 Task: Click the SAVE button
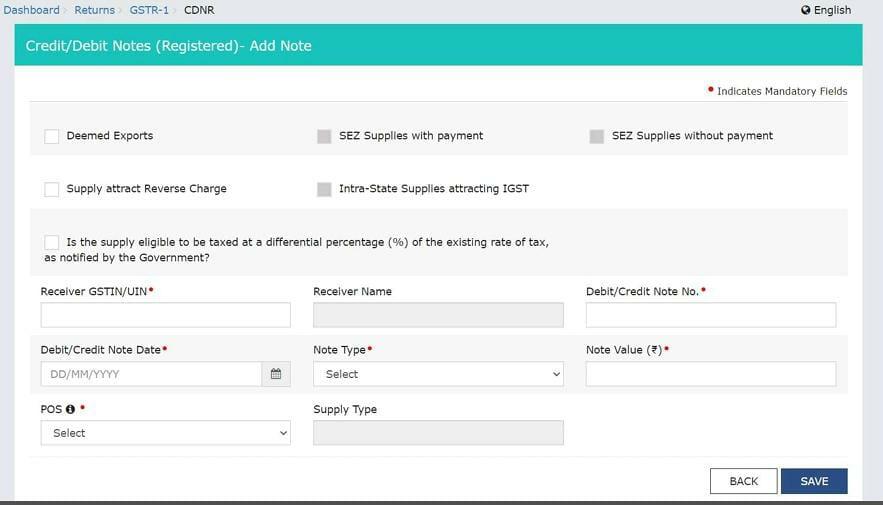pyautogui.click(x=814, y=481)
